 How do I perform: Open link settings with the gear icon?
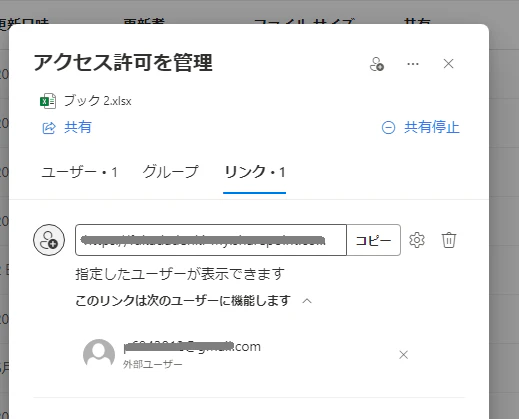point(417,240)
